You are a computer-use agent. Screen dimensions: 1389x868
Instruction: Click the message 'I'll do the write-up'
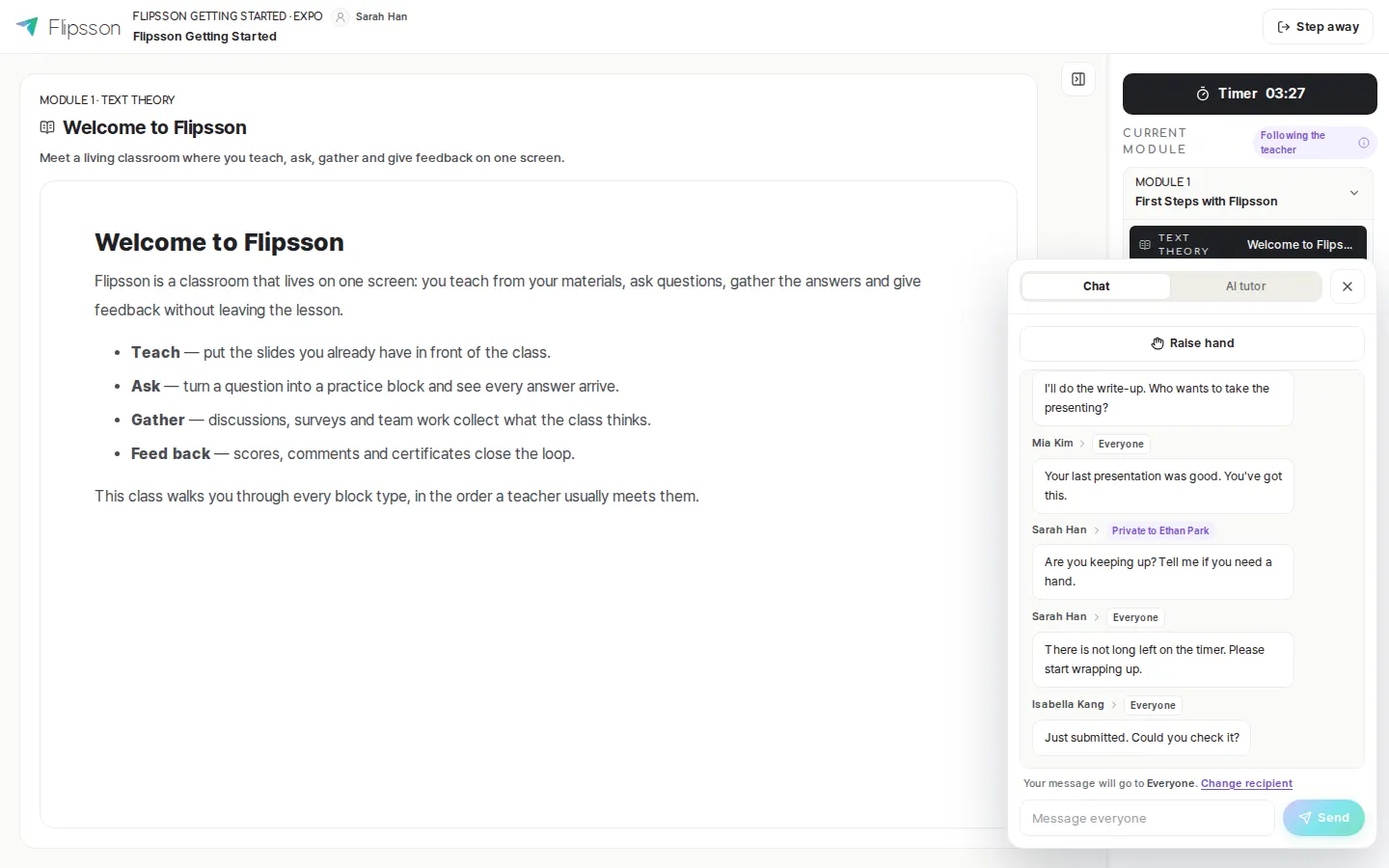(x=1162, y=398)
